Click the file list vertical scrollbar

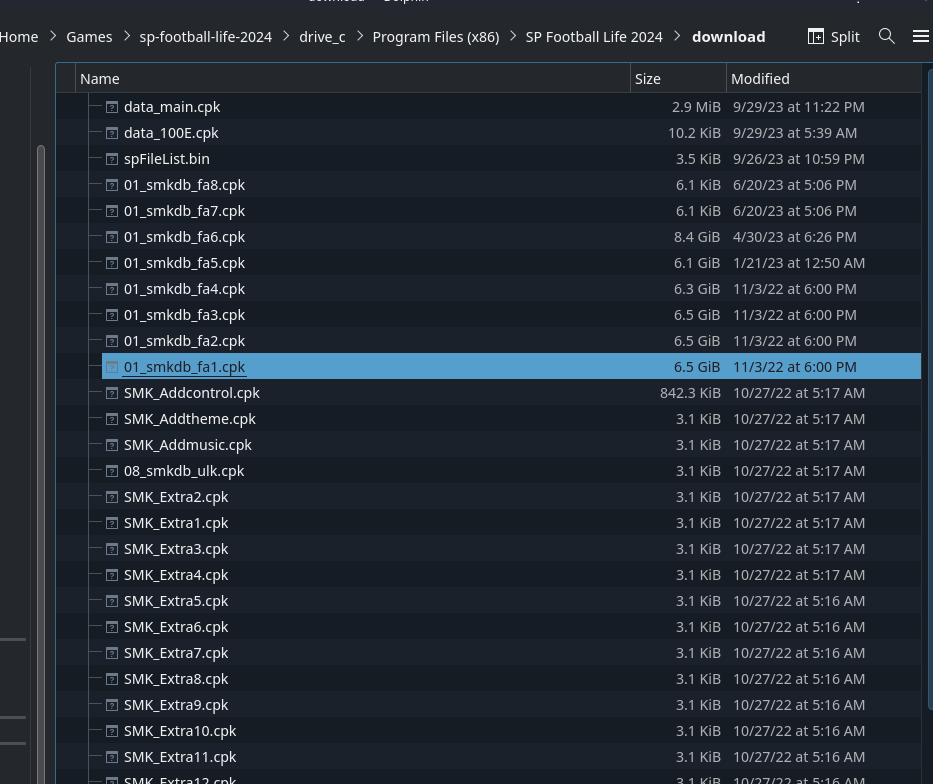point(930,389)
